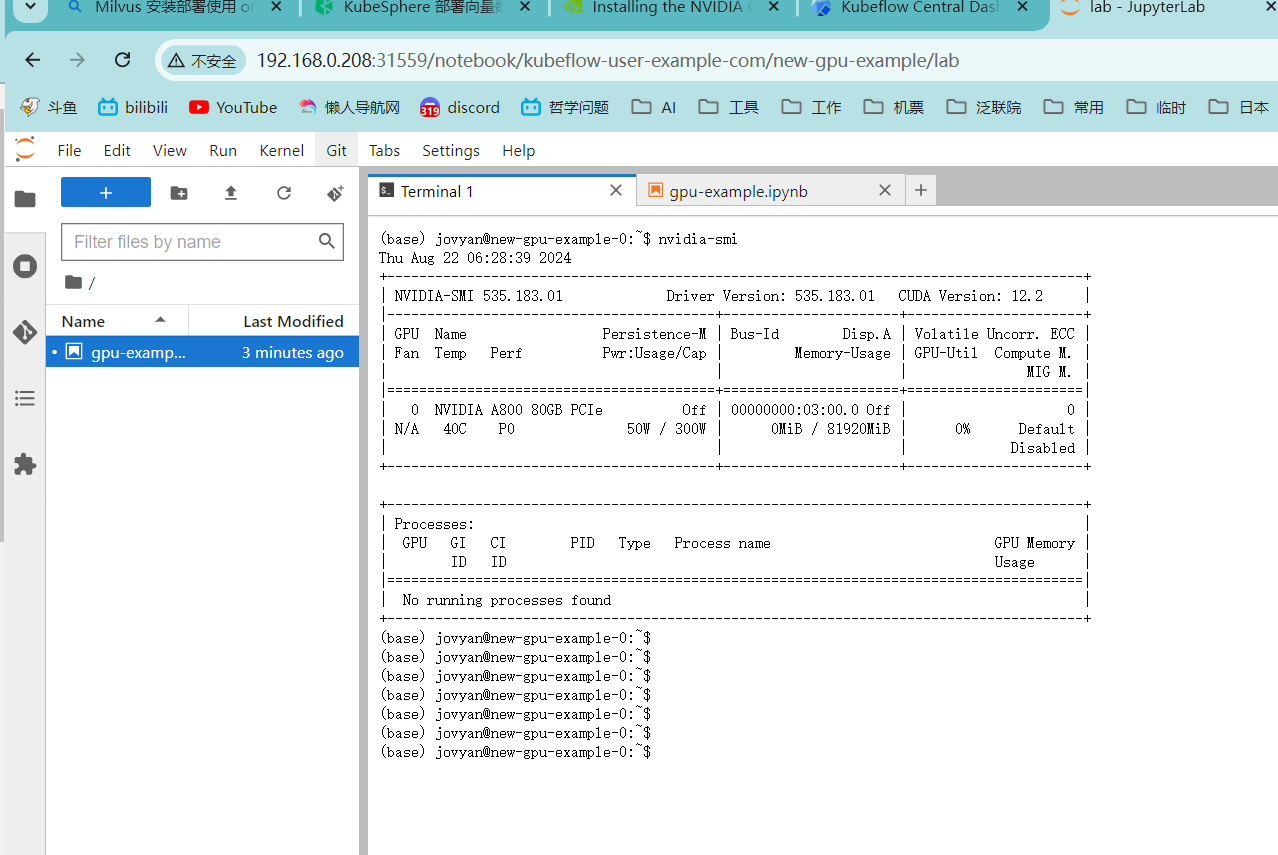Image resolution: width=1278 pixels, height=855 pixels.
Task: Click the blue New Launcher plus button
Action: click(x=106, y=192)
